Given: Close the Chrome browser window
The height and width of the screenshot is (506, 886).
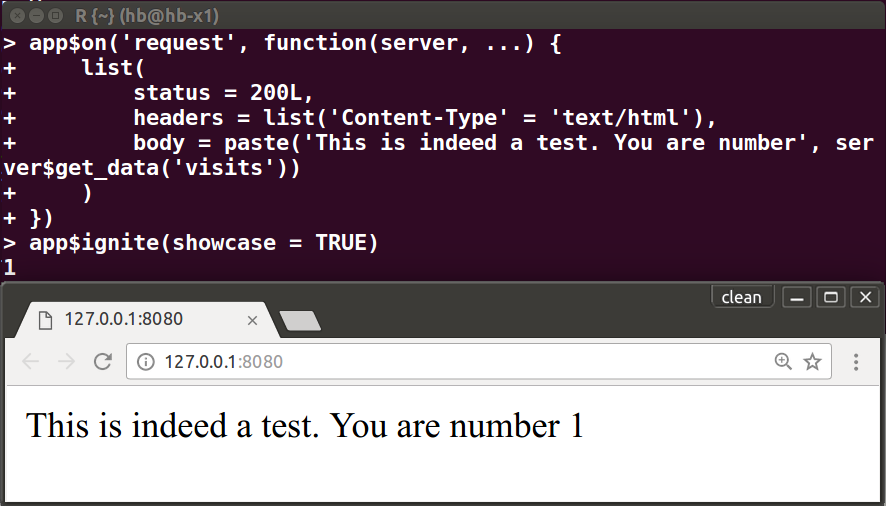Looking at the screenshot, I should point(863,297).
